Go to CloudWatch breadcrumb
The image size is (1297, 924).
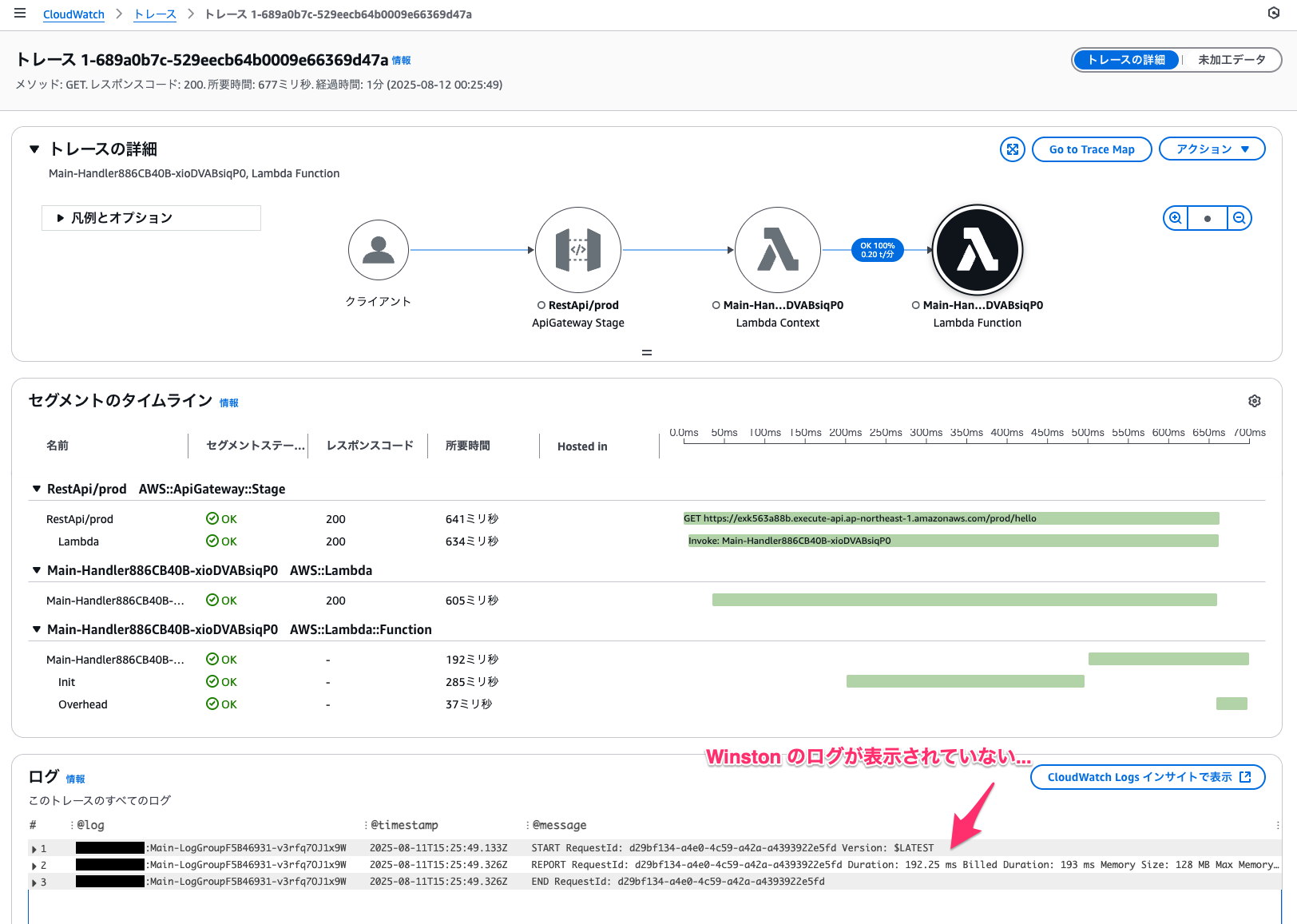73,14
